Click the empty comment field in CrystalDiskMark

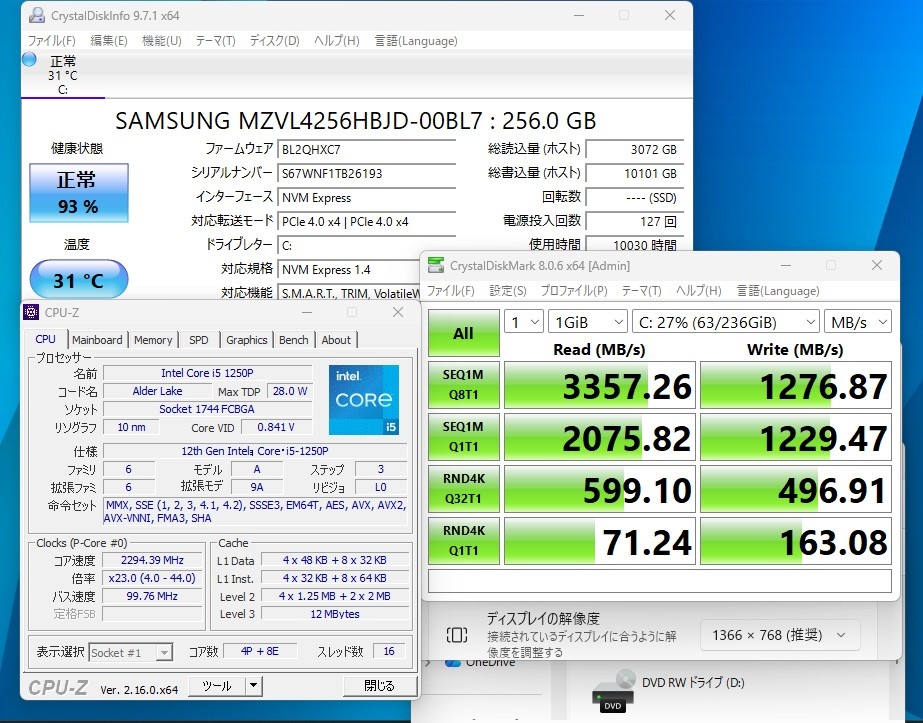[x=659, y=581]
